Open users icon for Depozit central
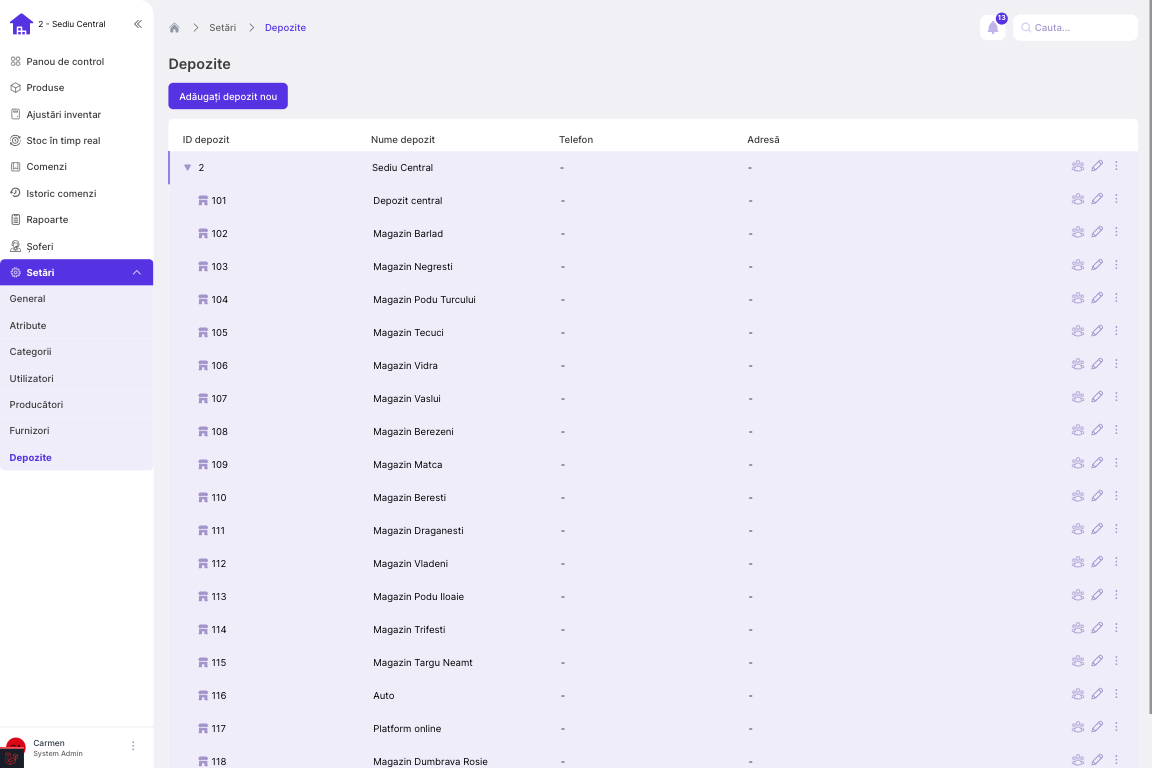 [1077, 199]
